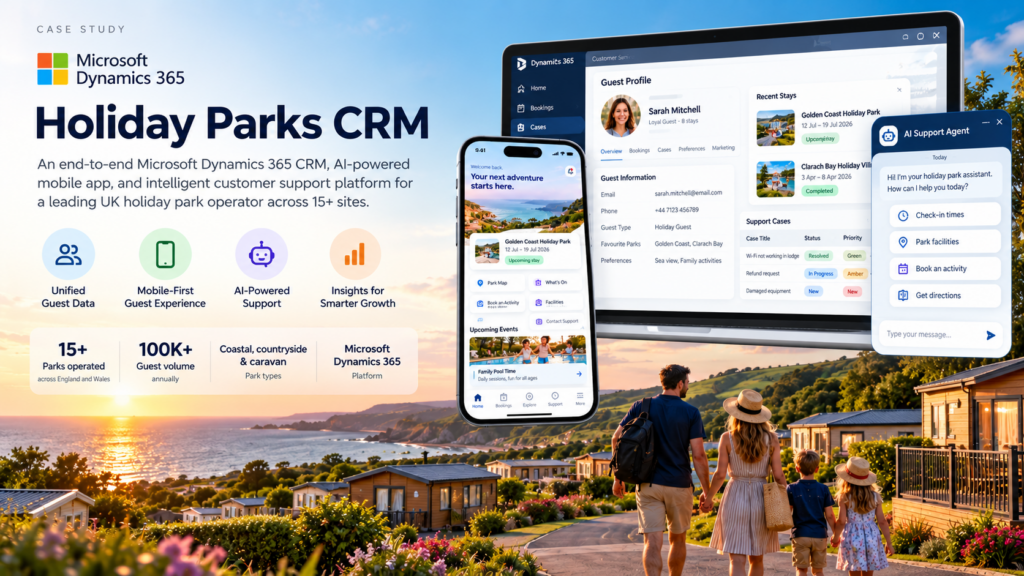Tap the notification bell on phone screen
Image resolution: width=1024 pixels, height=576 pixels.
tap(570, 171)
